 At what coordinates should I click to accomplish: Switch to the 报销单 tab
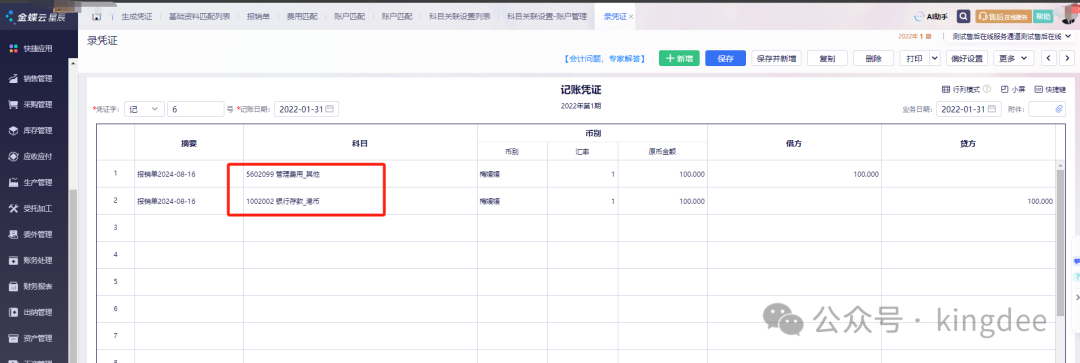(x=258, y=16)
